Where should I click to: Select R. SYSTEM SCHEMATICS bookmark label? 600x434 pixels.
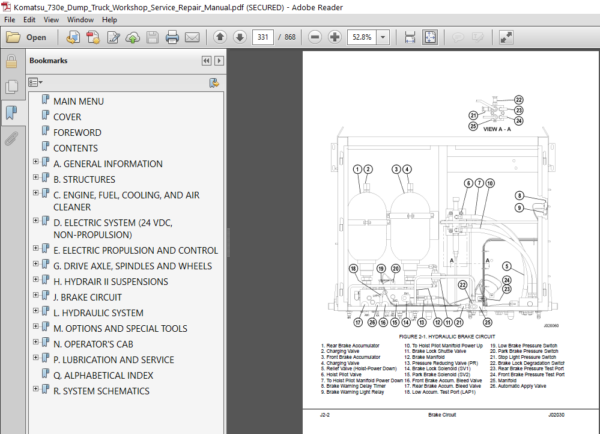[x=101, y=391]
